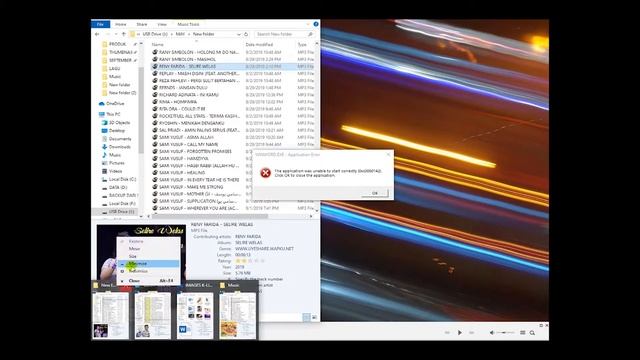Screen dimensions: 640x360
Task: Skip to next track in media player
Action: pos(471,333)
